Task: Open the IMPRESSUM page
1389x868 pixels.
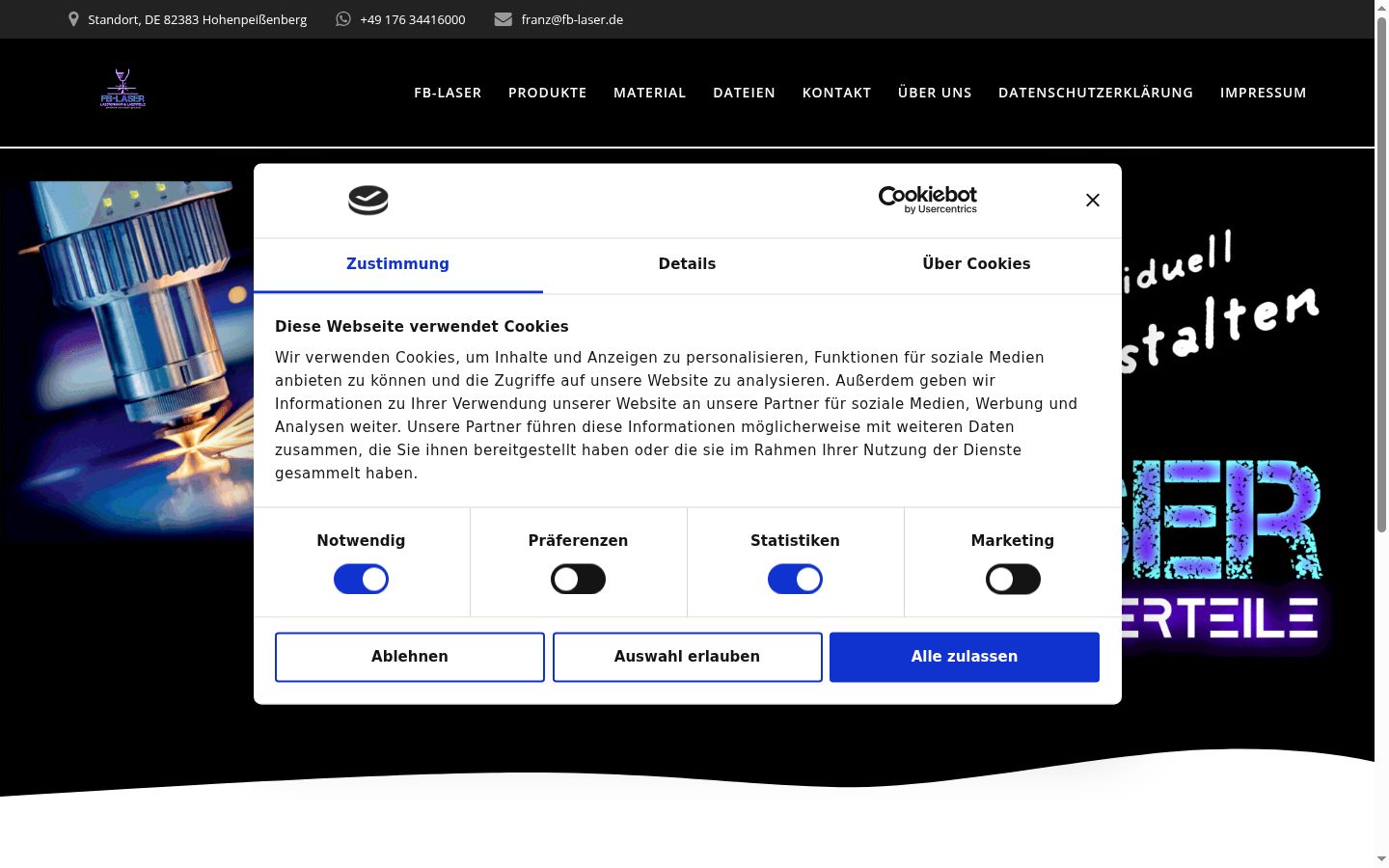Action: point(1263,93)
